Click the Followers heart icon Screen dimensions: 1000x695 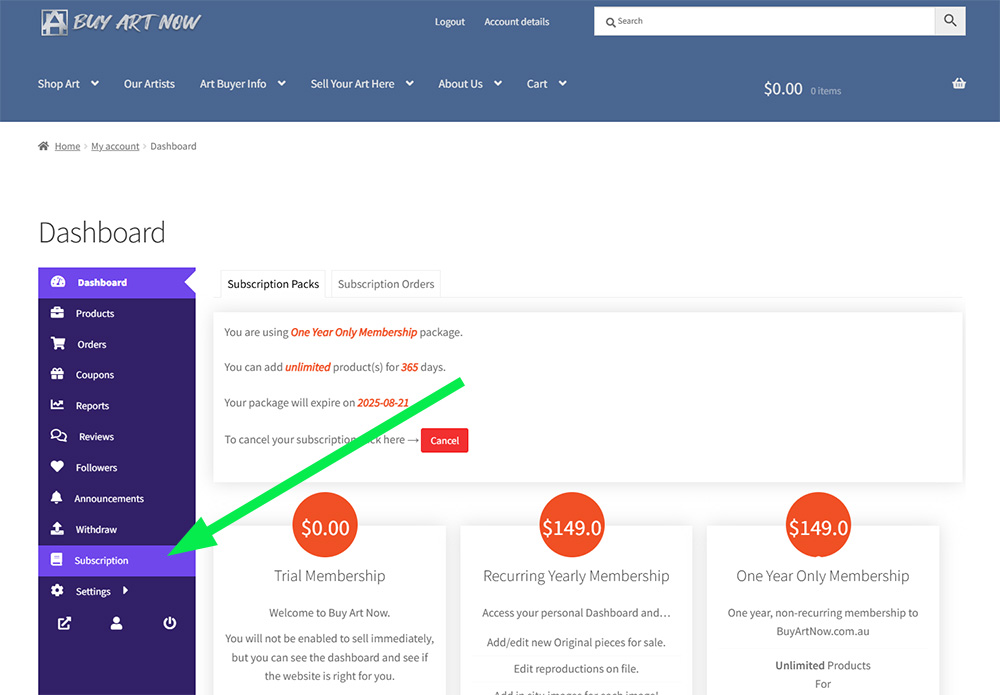click(x=57, y=467)
